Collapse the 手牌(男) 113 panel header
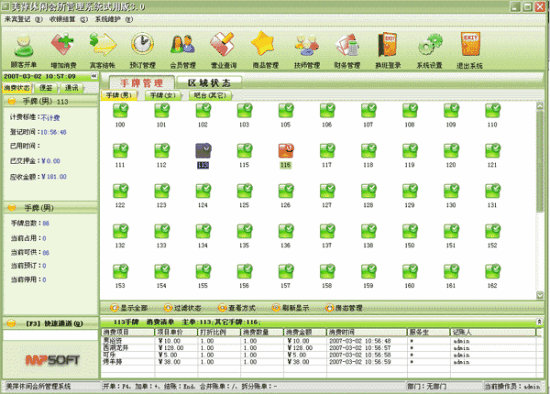Screen dimensions: 550x394 (50, 101)
